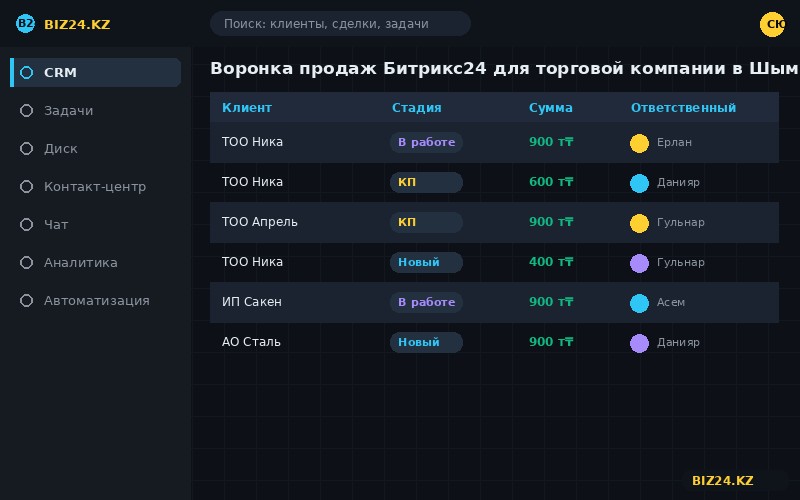Click the BIZ24.KZ brand name in header

[77, 24]
